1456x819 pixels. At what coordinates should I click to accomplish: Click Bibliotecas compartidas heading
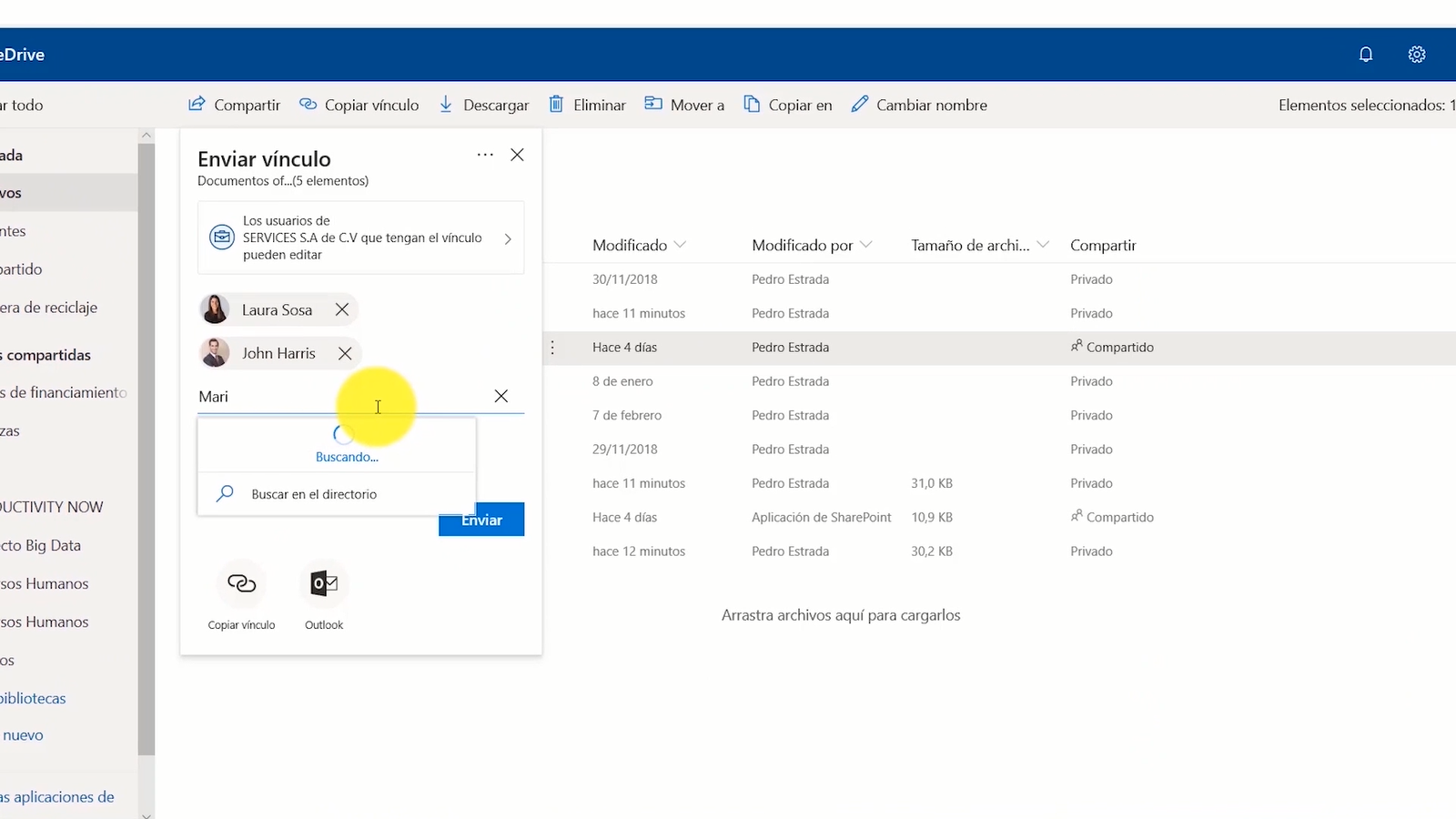(x=45, y=355)
